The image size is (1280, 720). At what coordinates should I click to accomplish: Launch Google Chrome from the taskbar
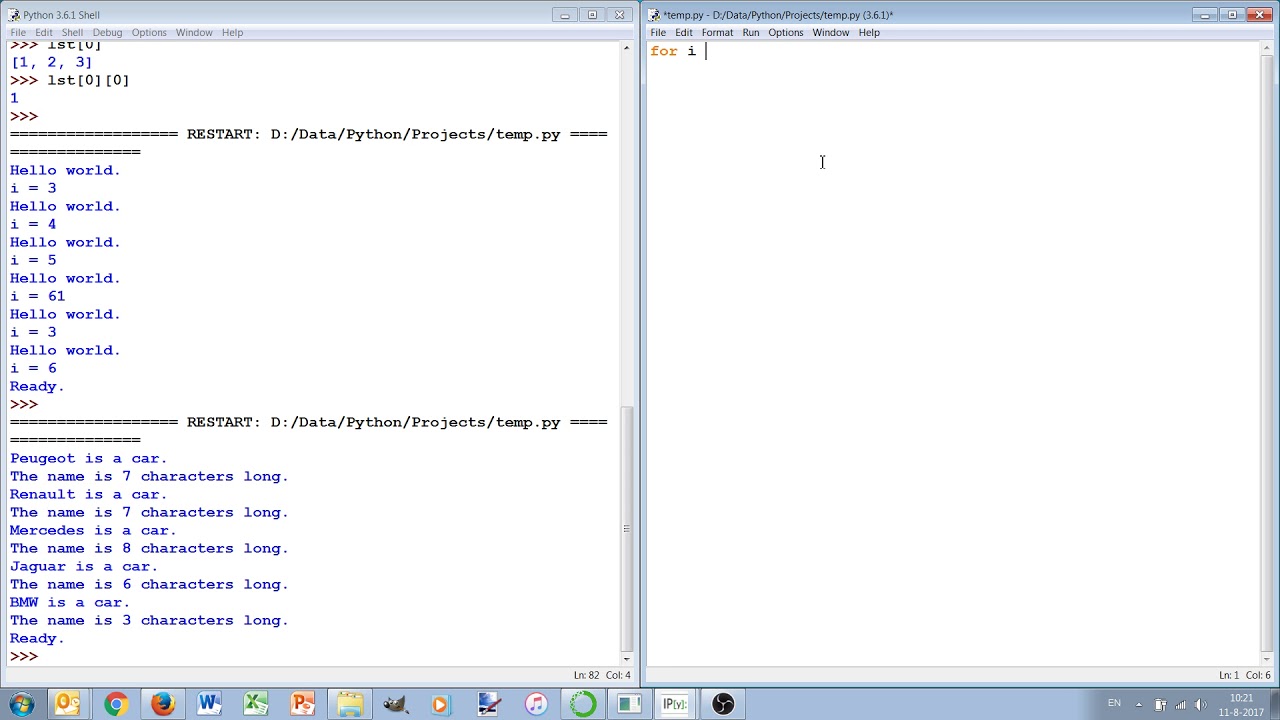point(116,704)
